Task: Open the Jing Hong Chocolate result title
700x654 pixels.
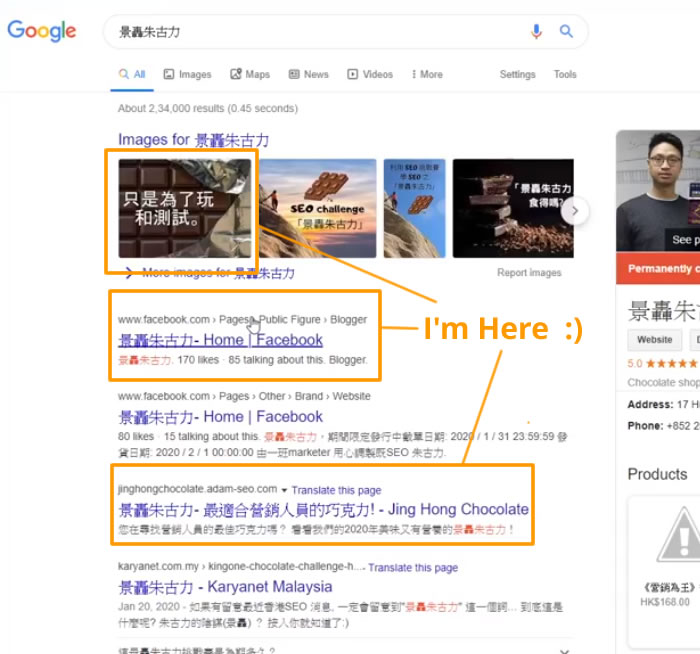Action: coord(323,509)
